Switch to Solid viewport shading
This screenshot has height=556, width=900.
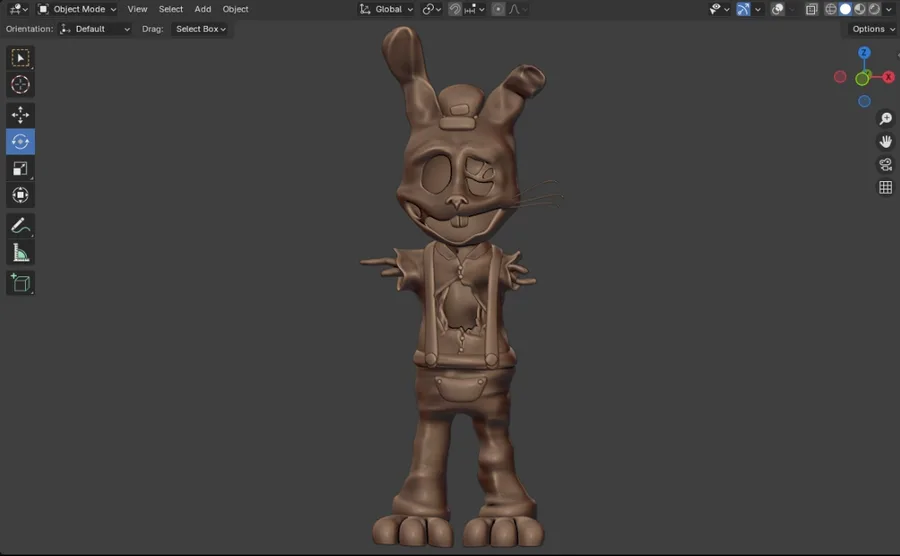tap(845, 9)
